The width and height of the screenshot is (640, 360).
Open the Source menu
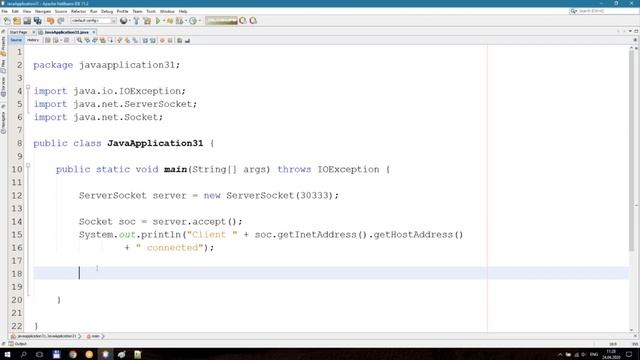pos(61,11)
